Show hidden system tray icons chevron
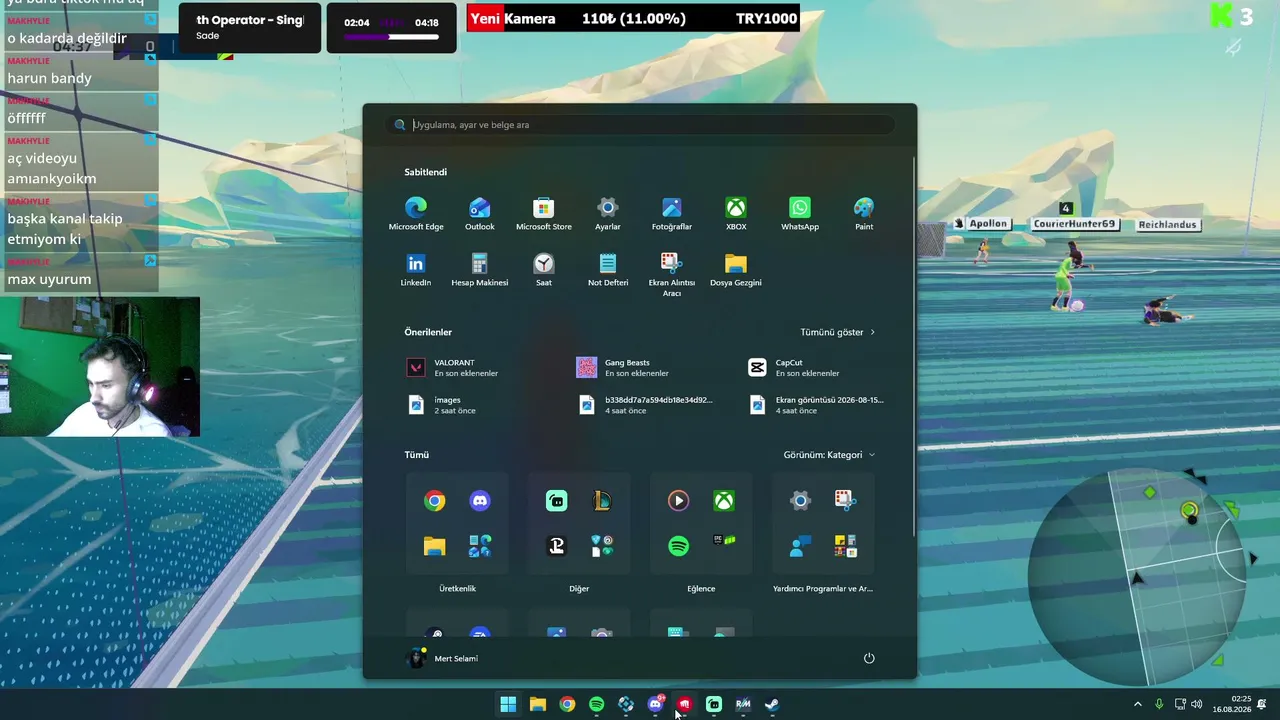 tap(1137, 704)
